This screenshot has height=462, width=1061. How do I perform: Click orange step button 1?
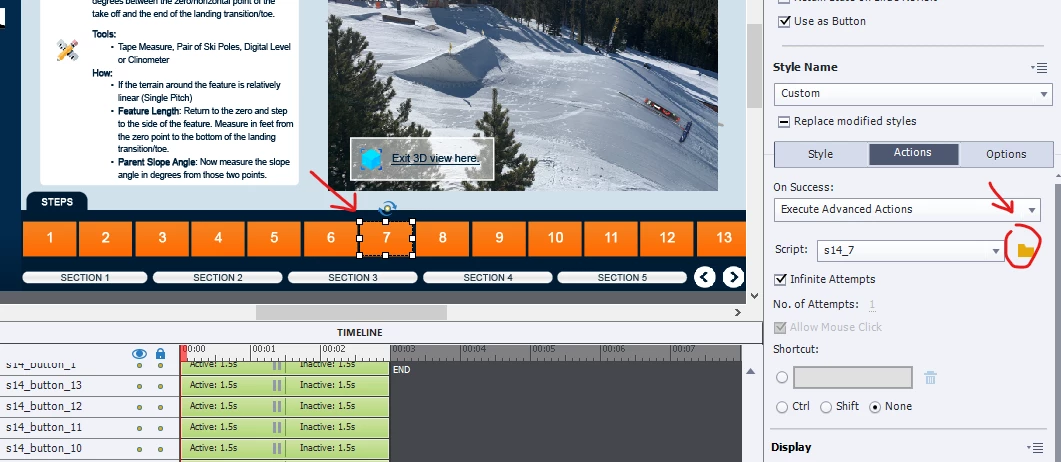pyautogui.click(x=50, y=238)
